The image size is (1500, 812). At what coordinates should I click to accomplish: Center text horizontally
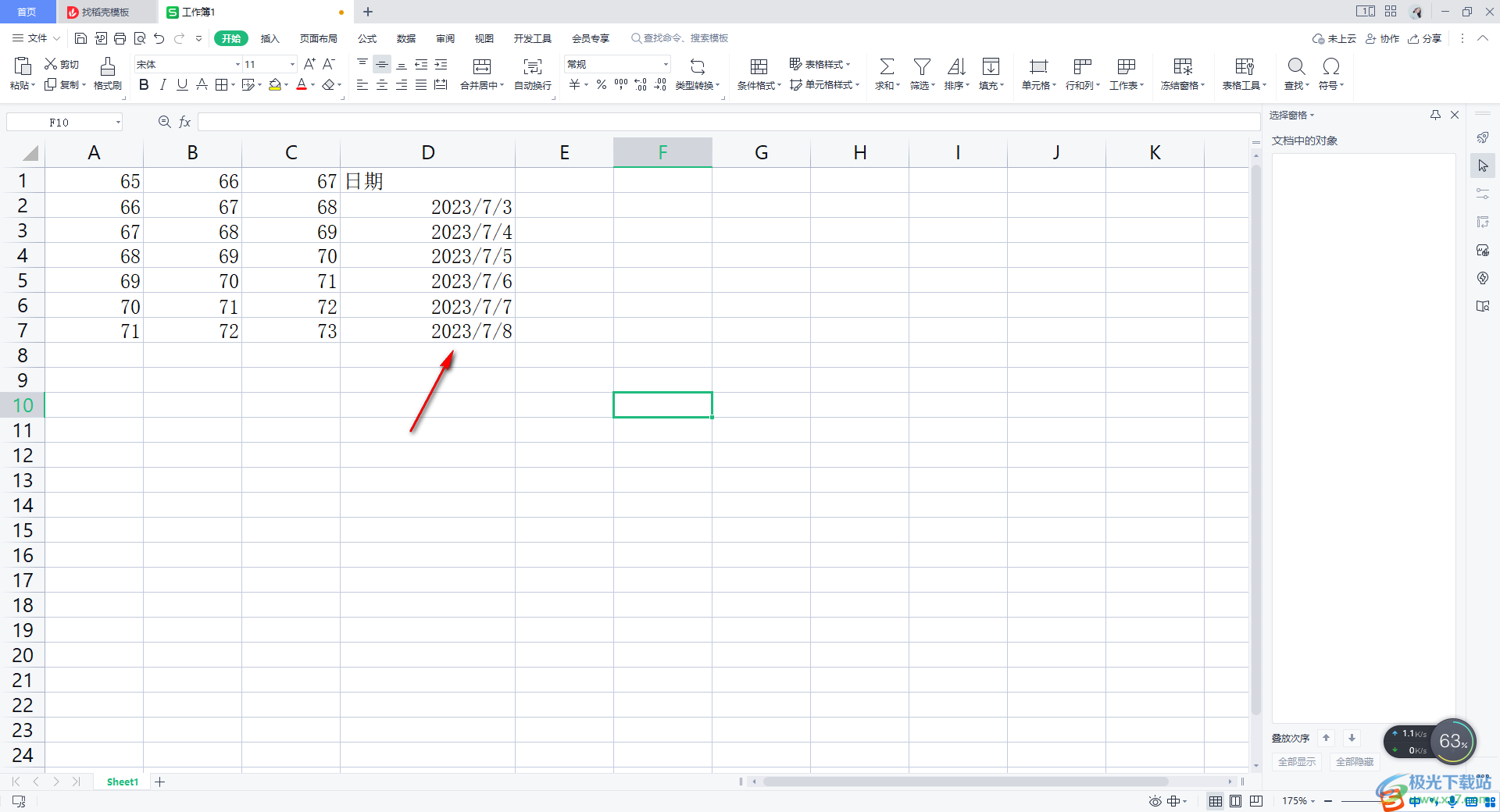(x=382, y=84)
